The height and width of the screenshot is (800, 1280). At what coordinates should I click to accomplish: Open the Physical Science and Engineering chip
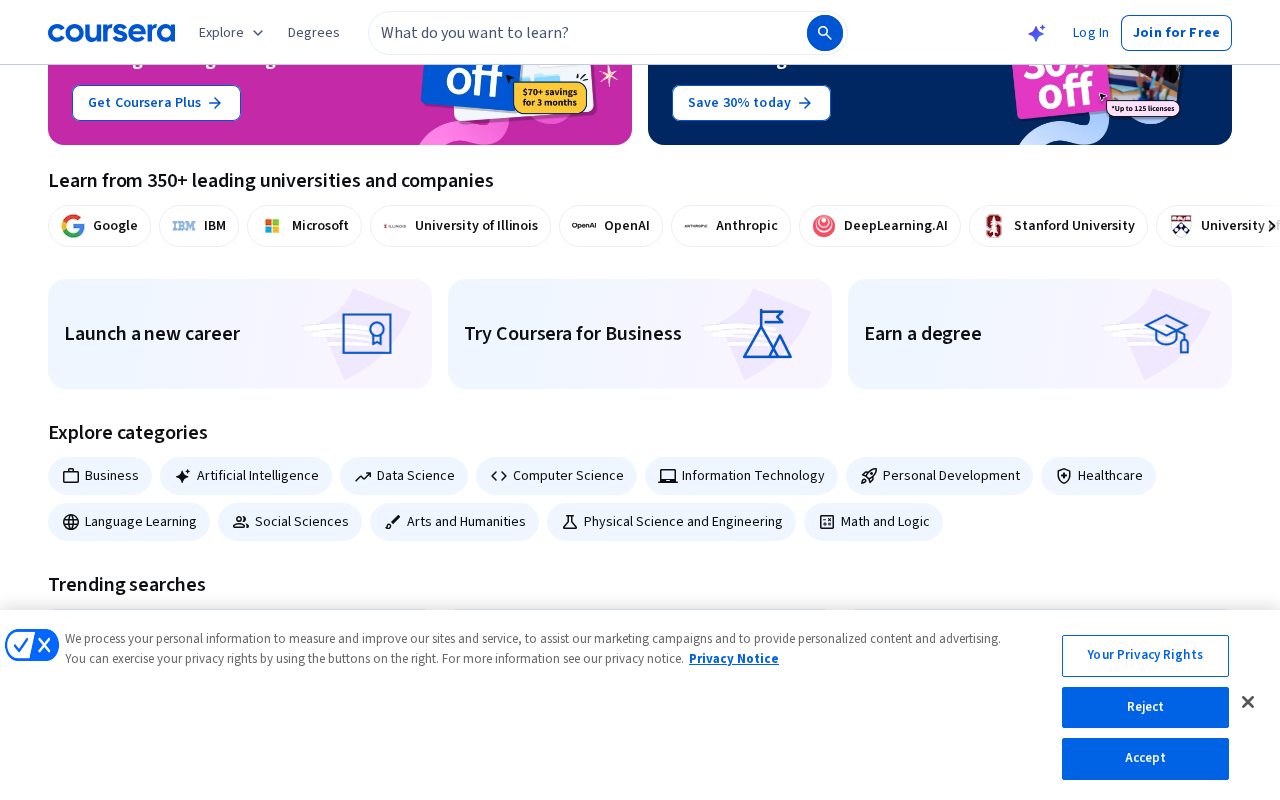pos(671,522)
